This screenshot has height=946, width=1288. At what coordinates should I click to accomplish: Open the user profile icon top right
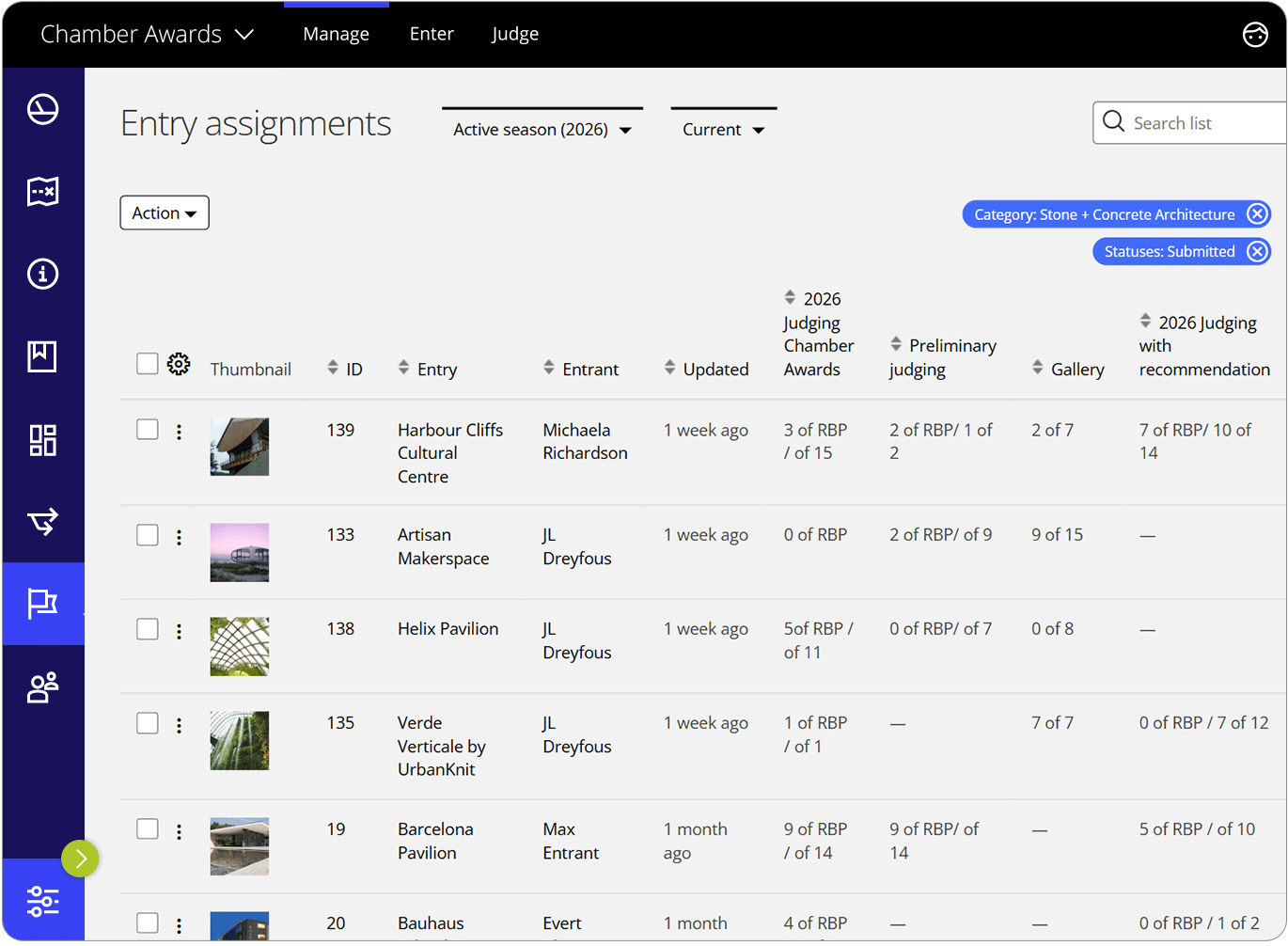click(x=1255, y=34)
